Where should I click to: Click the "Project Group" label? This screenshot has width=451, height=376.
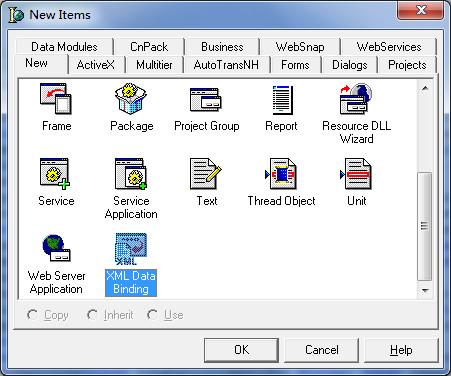207,126
